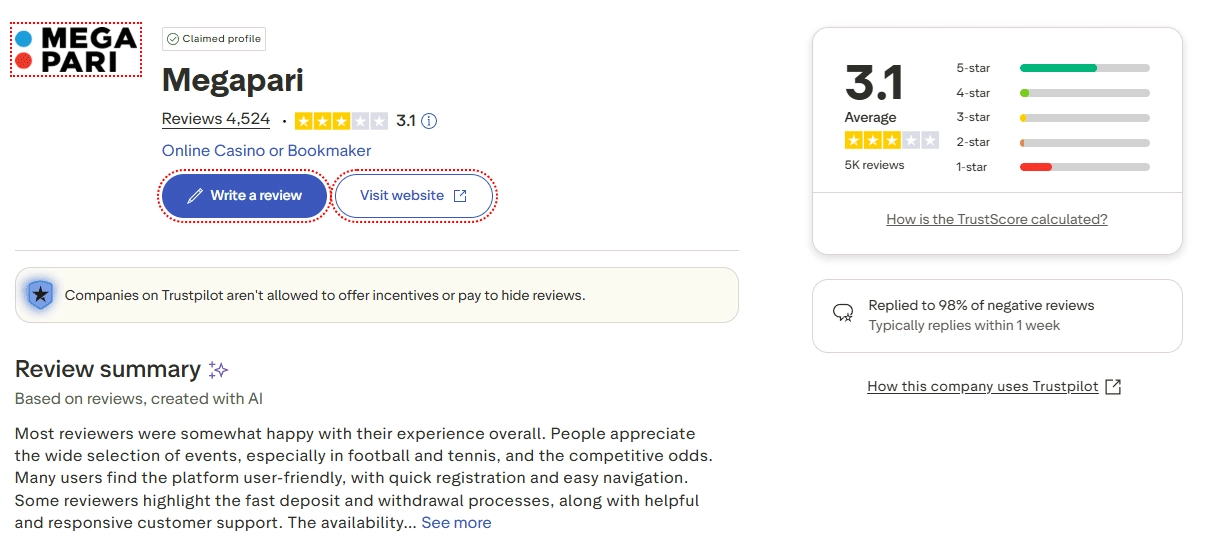This screenshot has width=1226, height=552.
Task: Click the Megapari logo image
Action: click(76, 50)
